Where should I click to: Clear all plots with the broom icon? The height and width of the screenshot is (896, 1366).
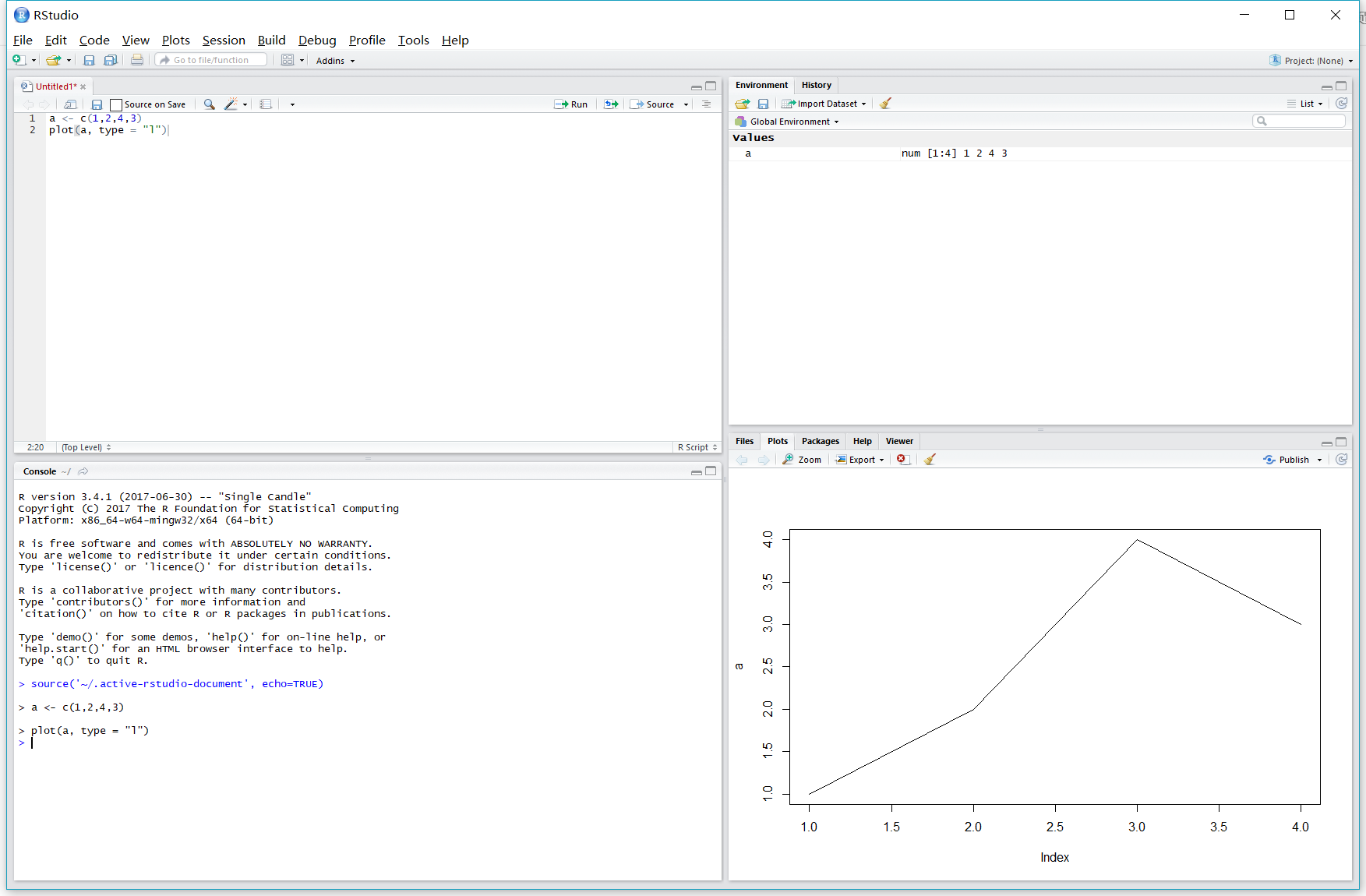tap(930, 460)
